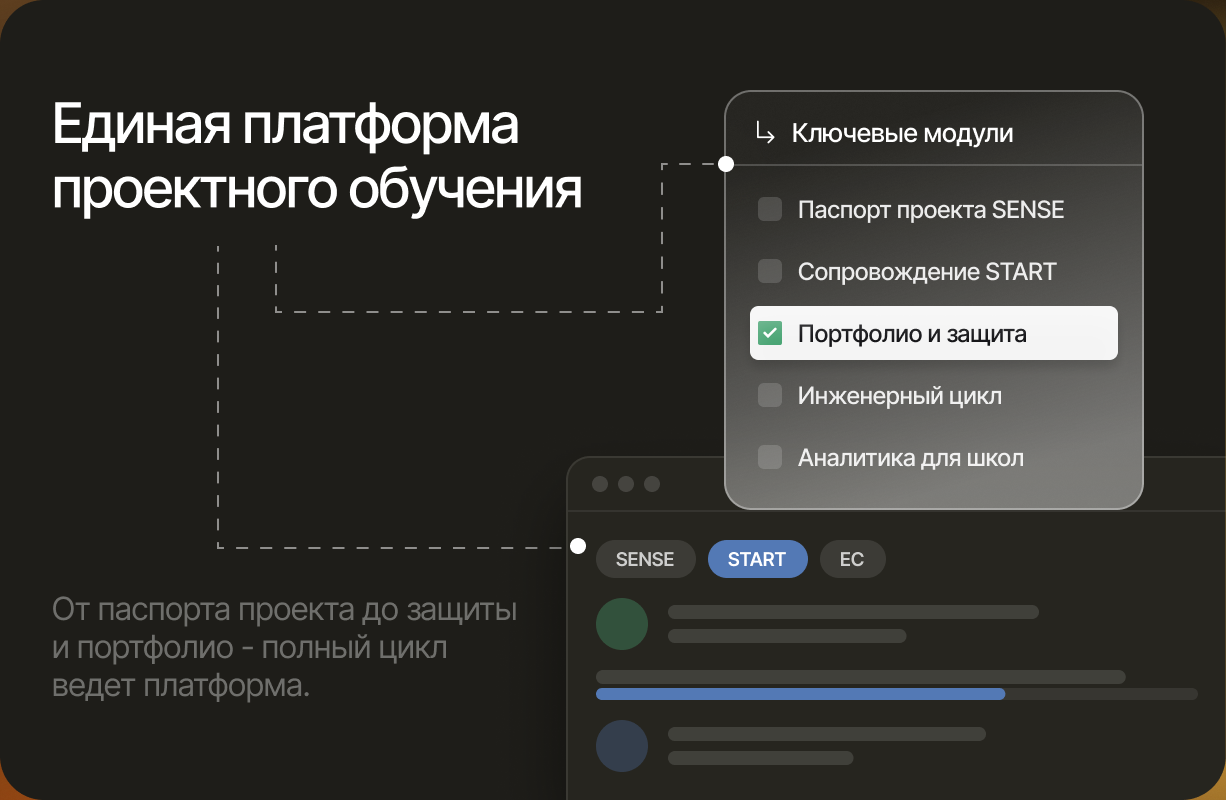Click the dark blue avatar circle
Image resolution: width=1226 pixels, height=800 pixels.
coord(622,746)
